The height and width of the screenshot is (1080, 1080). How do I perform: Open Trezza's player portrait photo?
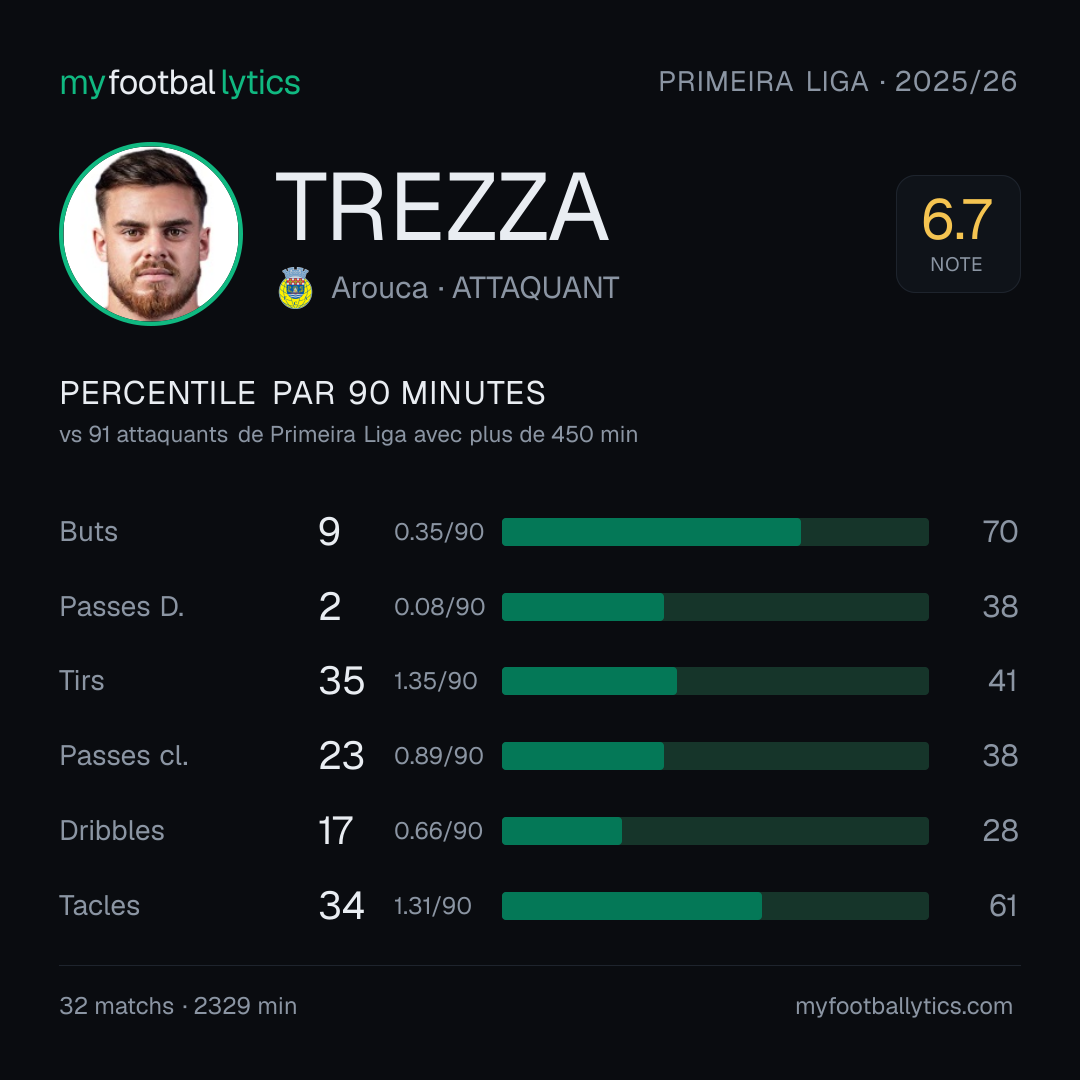coord(151,234)
